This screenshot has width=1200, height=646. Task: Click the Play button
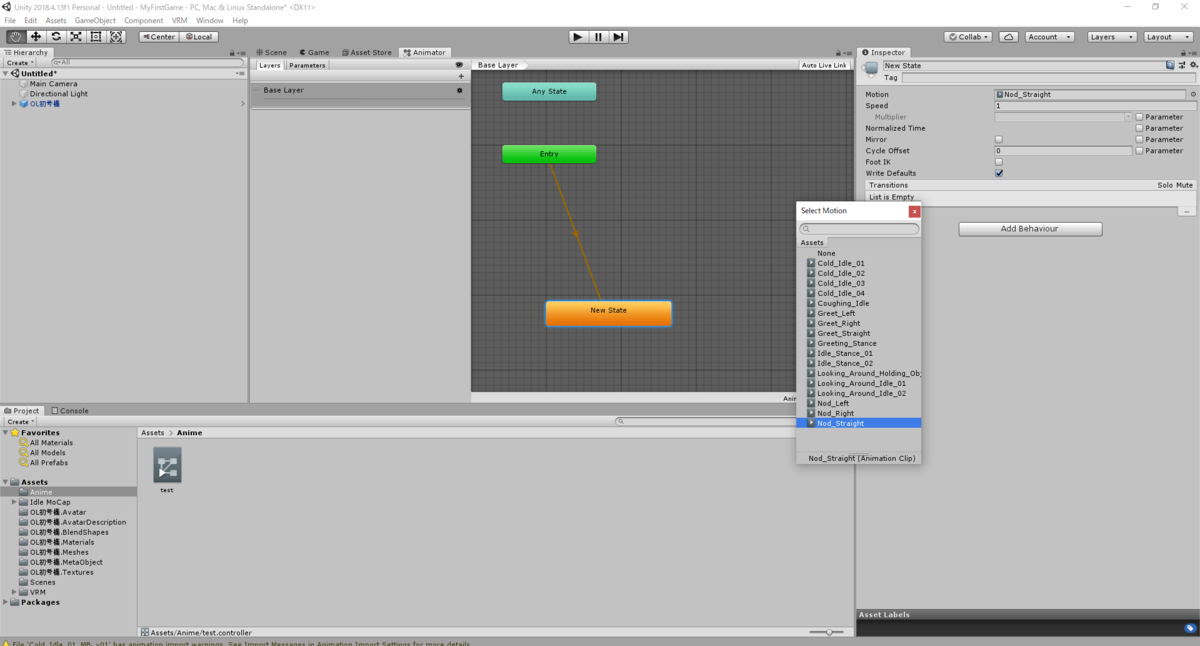pos(578,37)
